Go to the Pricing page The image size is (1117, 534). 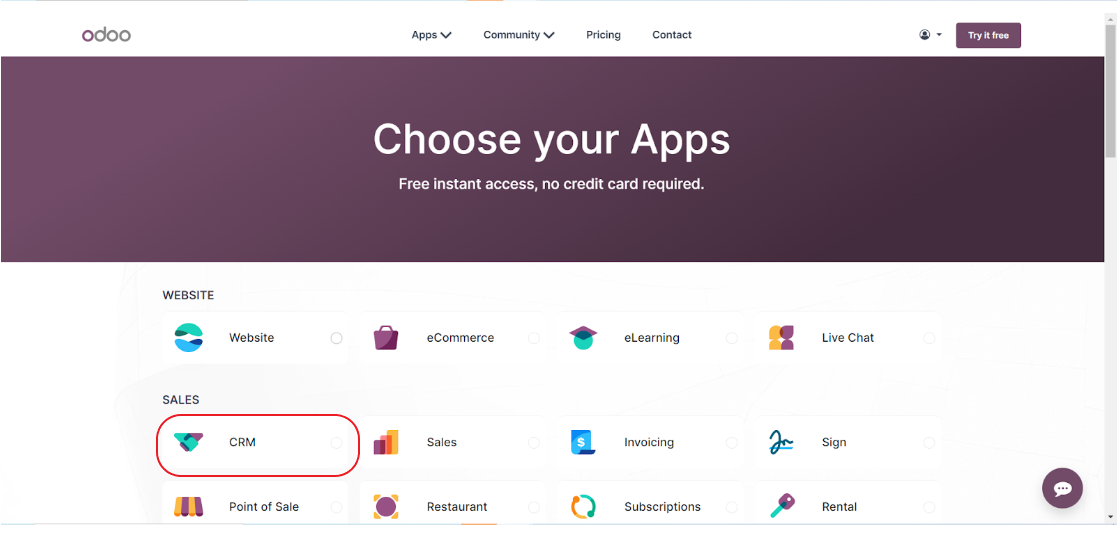tap(603, 35)
